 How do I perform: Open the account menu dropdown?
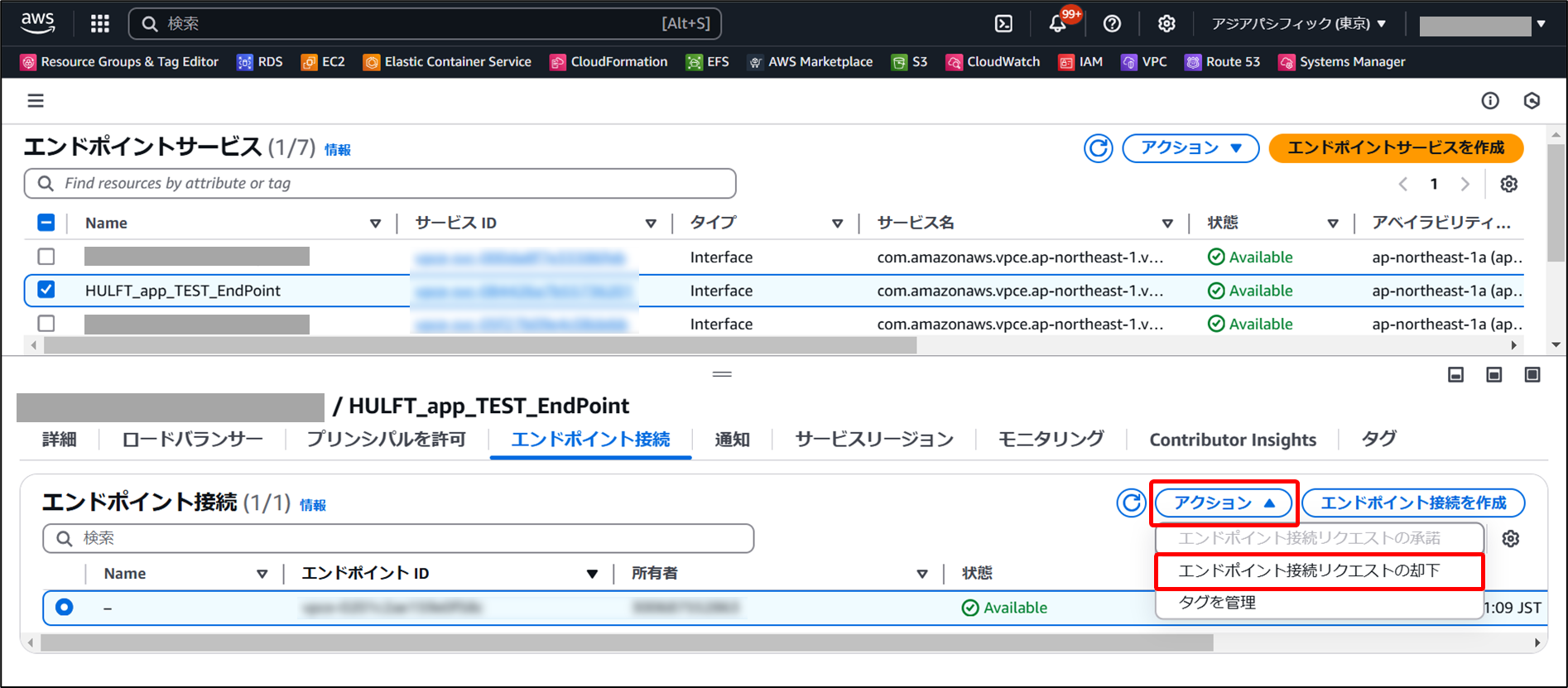tap(1483, 25)
